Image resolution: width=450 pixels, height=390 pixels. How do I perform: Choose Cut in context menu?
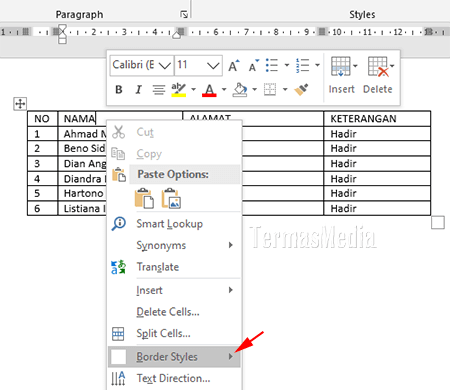click(x=174, y=132)
